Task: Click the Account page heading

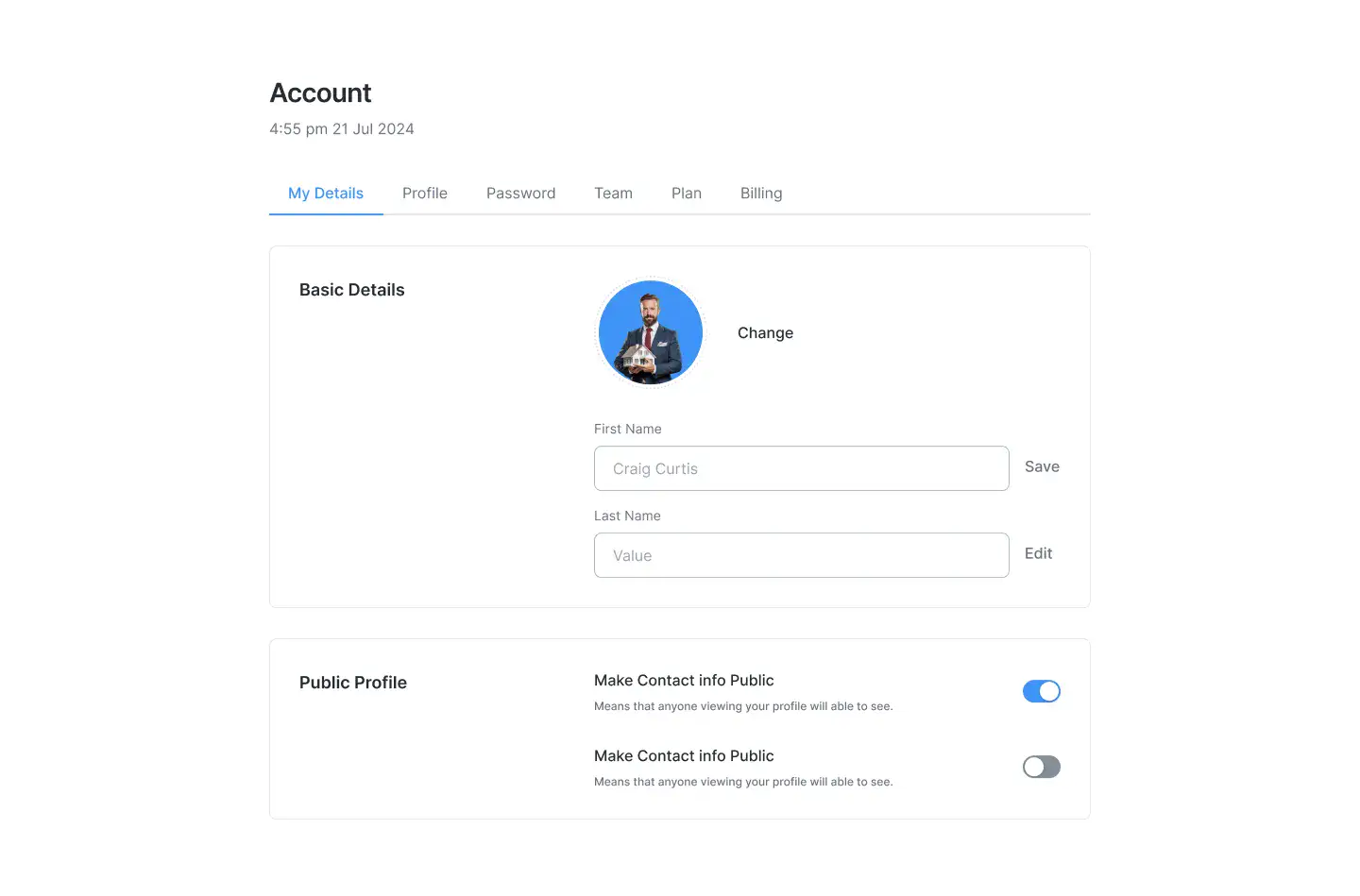Action: [x=320, y=93]
